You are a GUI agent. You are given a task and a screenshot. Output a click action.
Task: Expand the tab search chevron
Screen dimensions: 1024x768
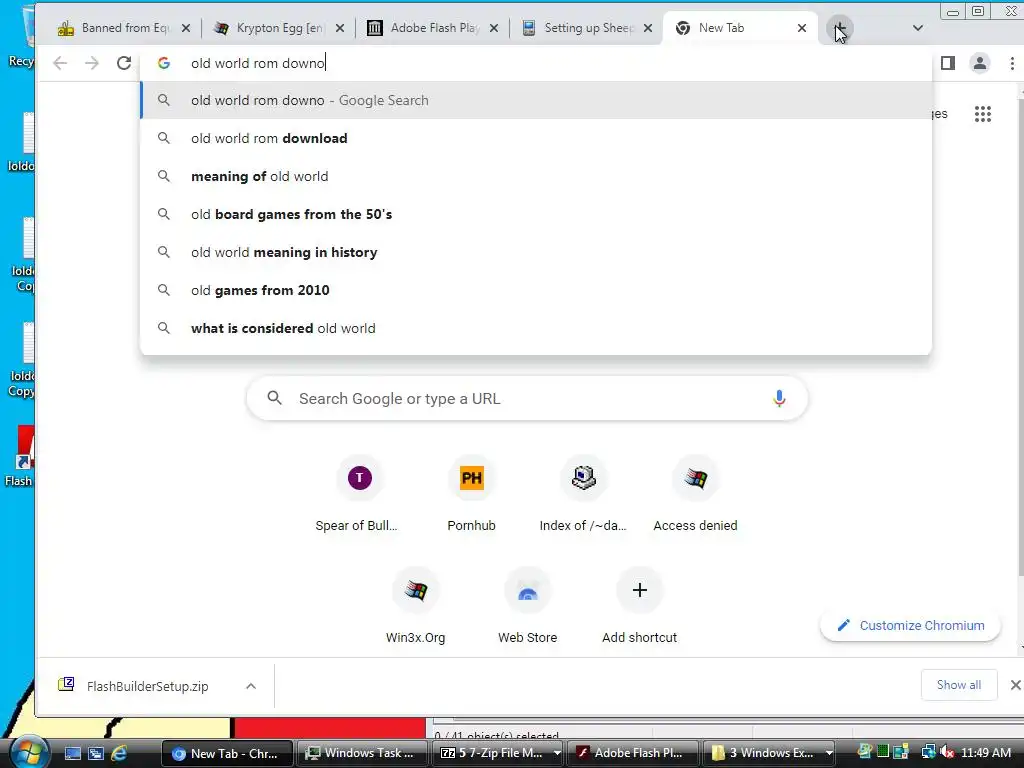click(x=918, y=28)
